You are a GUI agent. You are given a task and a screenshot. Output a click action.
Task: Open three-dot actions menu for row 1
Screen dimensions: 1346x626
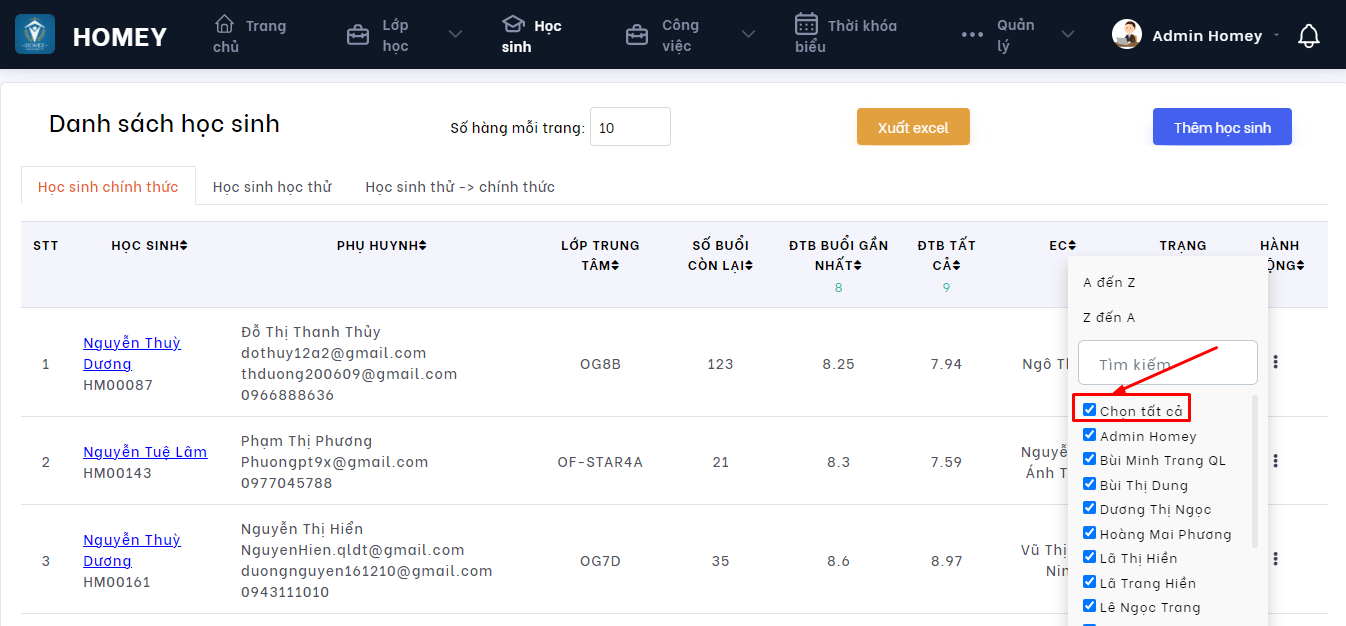[x=1275, y=362]
